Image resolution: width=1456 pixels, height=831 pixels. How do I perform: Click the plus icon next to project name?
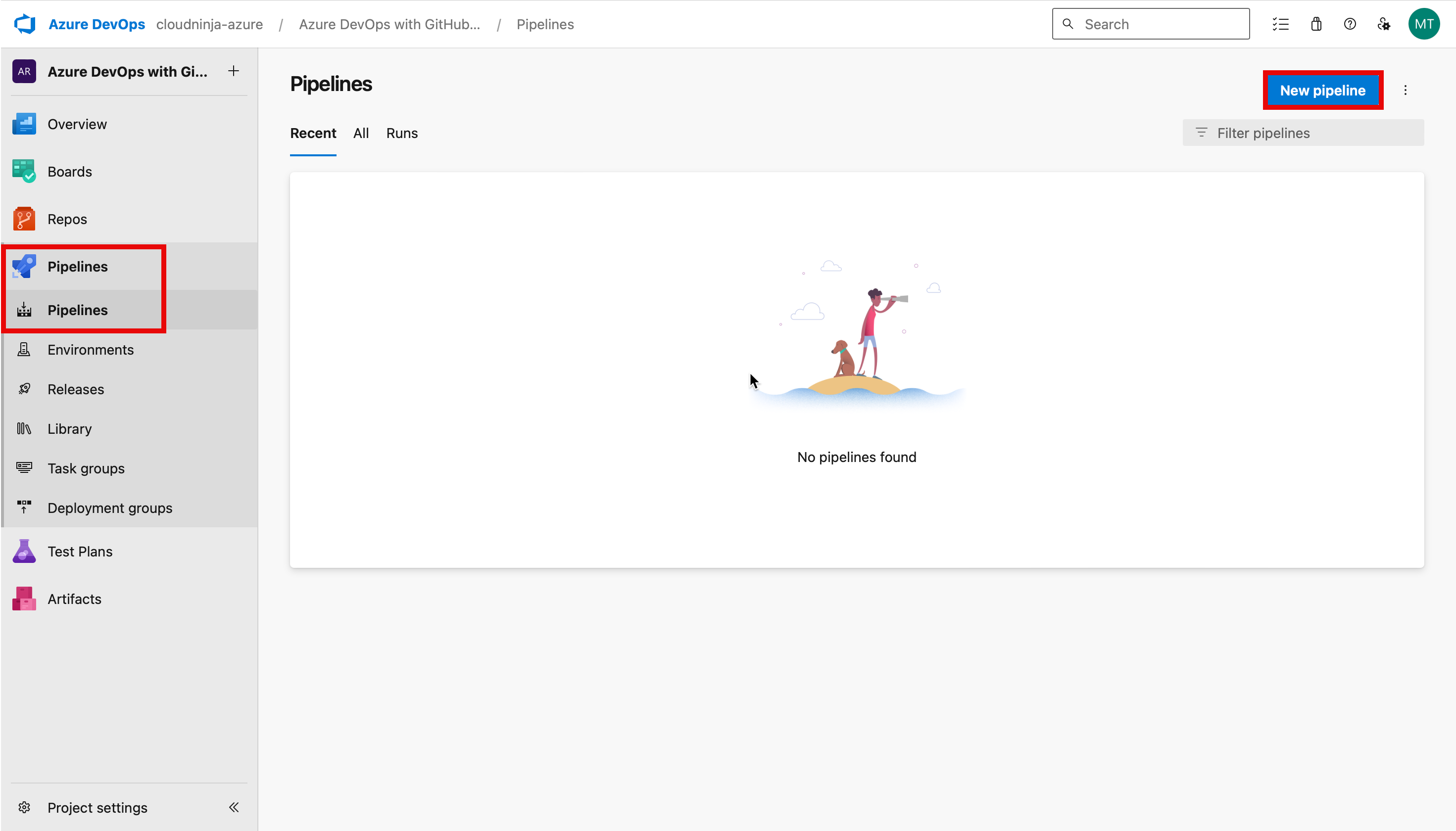tap(234, 71)
